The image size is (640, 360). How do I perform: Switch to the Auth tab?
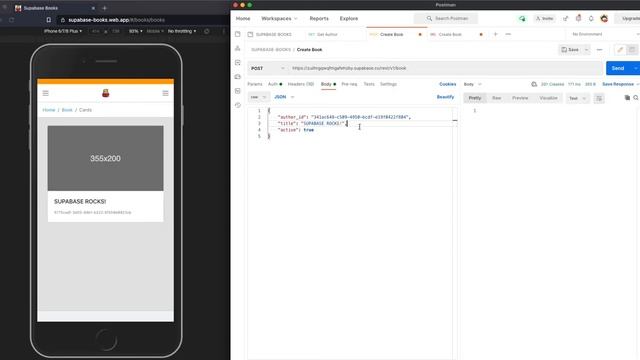pos(275,84)
